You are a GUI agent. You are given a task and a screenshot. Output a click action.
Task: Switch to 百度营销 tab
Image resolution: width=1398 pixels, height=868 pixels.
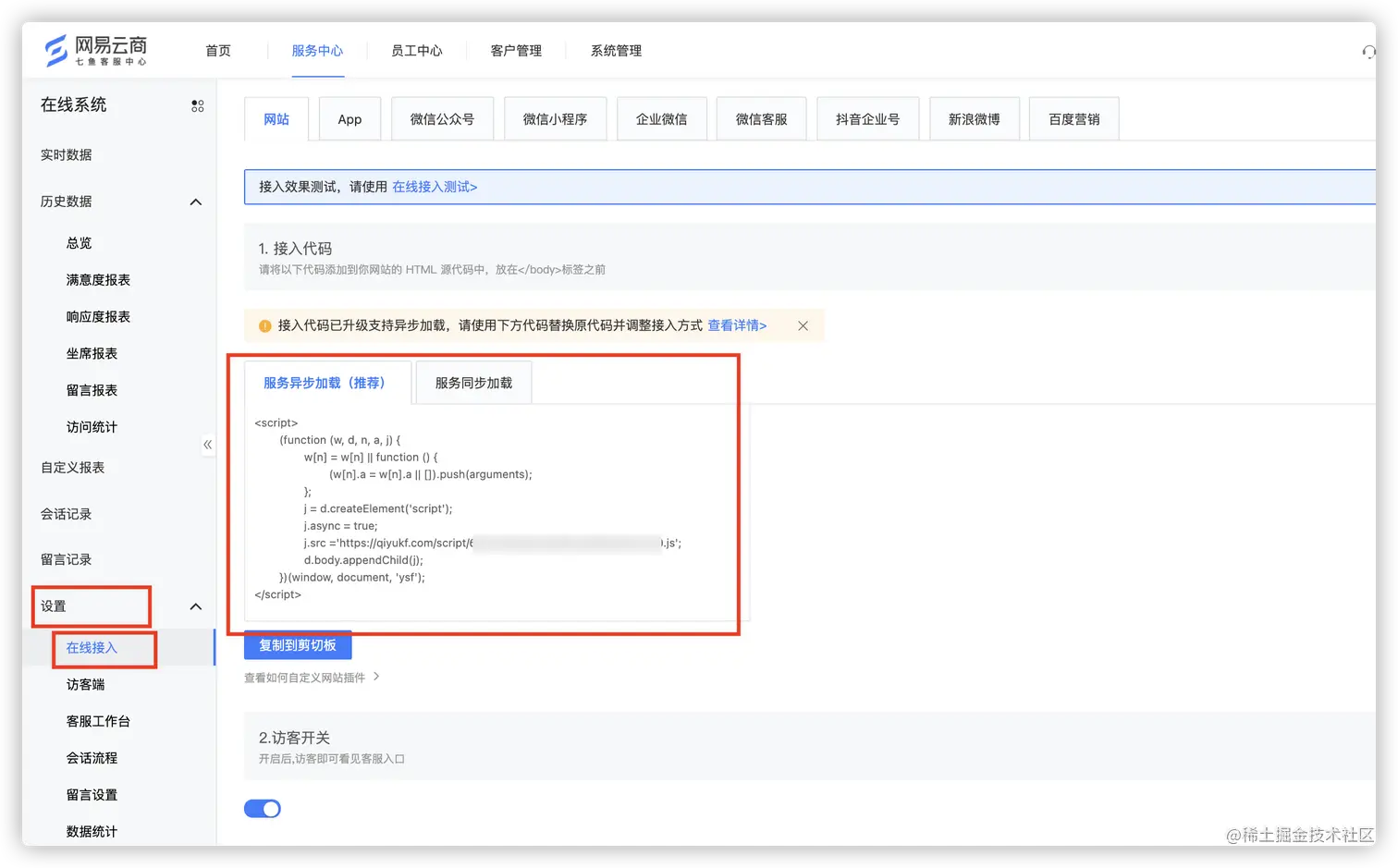click(x=1073, y=119)
